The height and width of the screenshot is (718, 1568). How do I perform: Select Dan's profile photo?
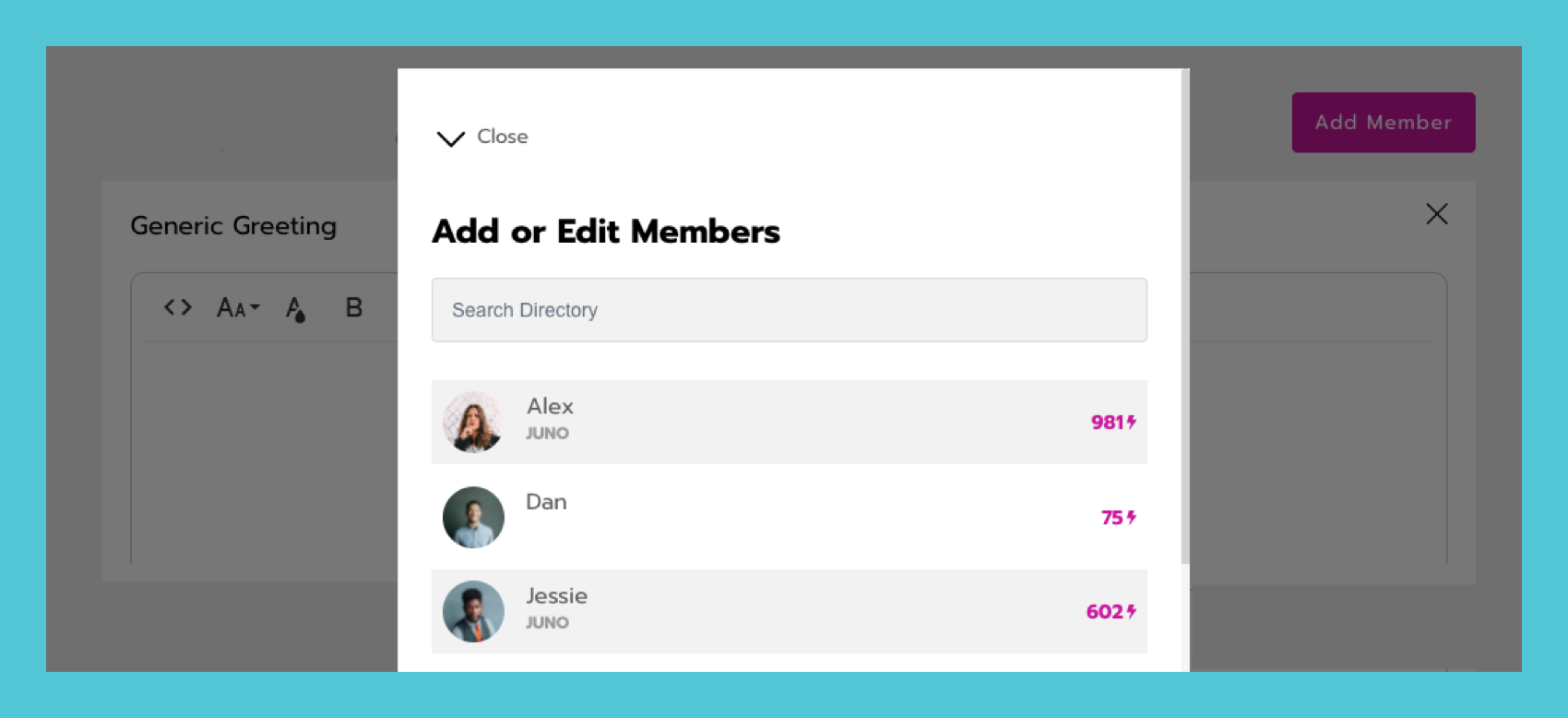[x=473, y=517]
